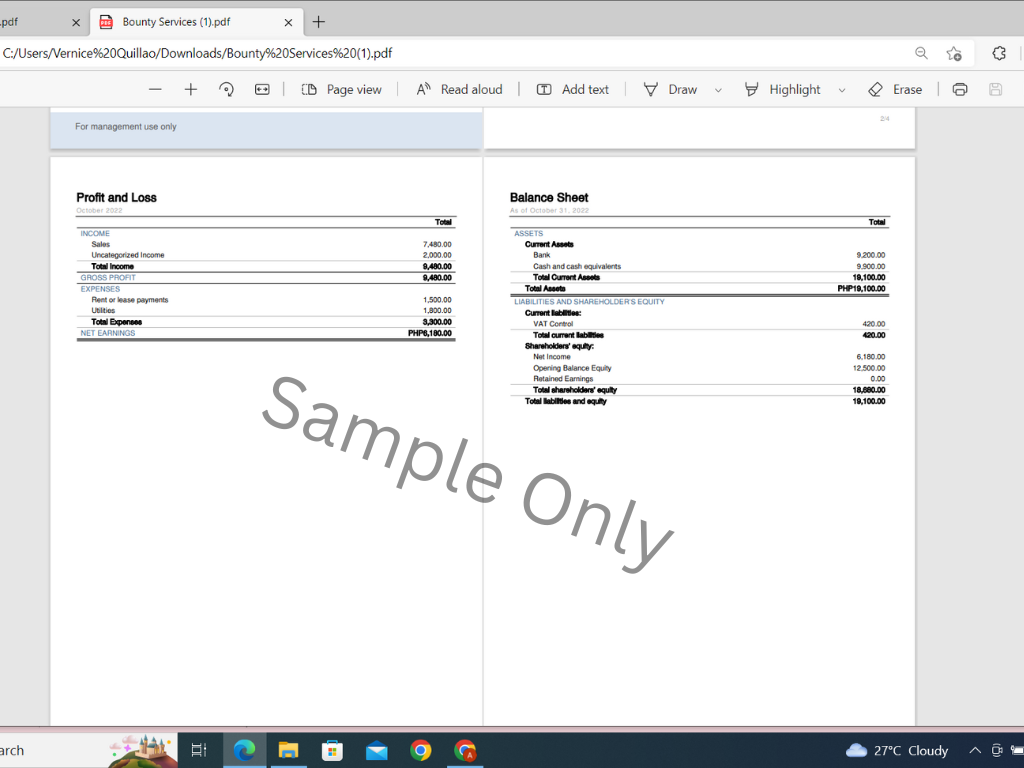Select the Uncategorized Income row label

pyautogui.click(x=128, y=255)
